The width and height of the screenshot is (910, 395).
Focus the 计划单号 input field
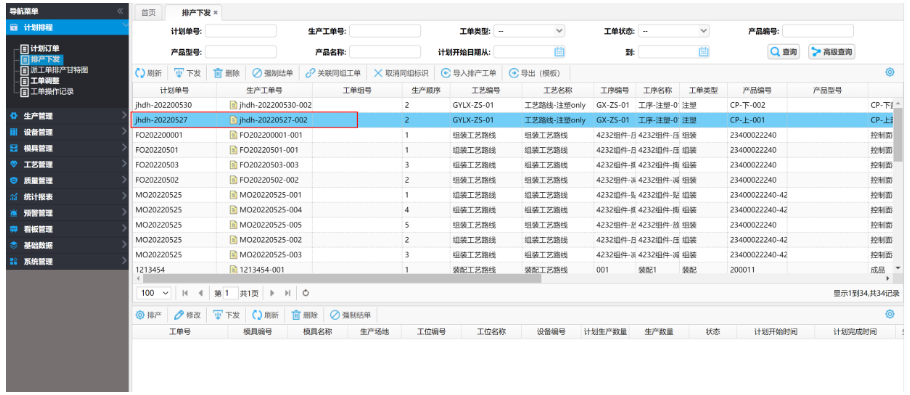pyautogui.click(x=241, y=31)
